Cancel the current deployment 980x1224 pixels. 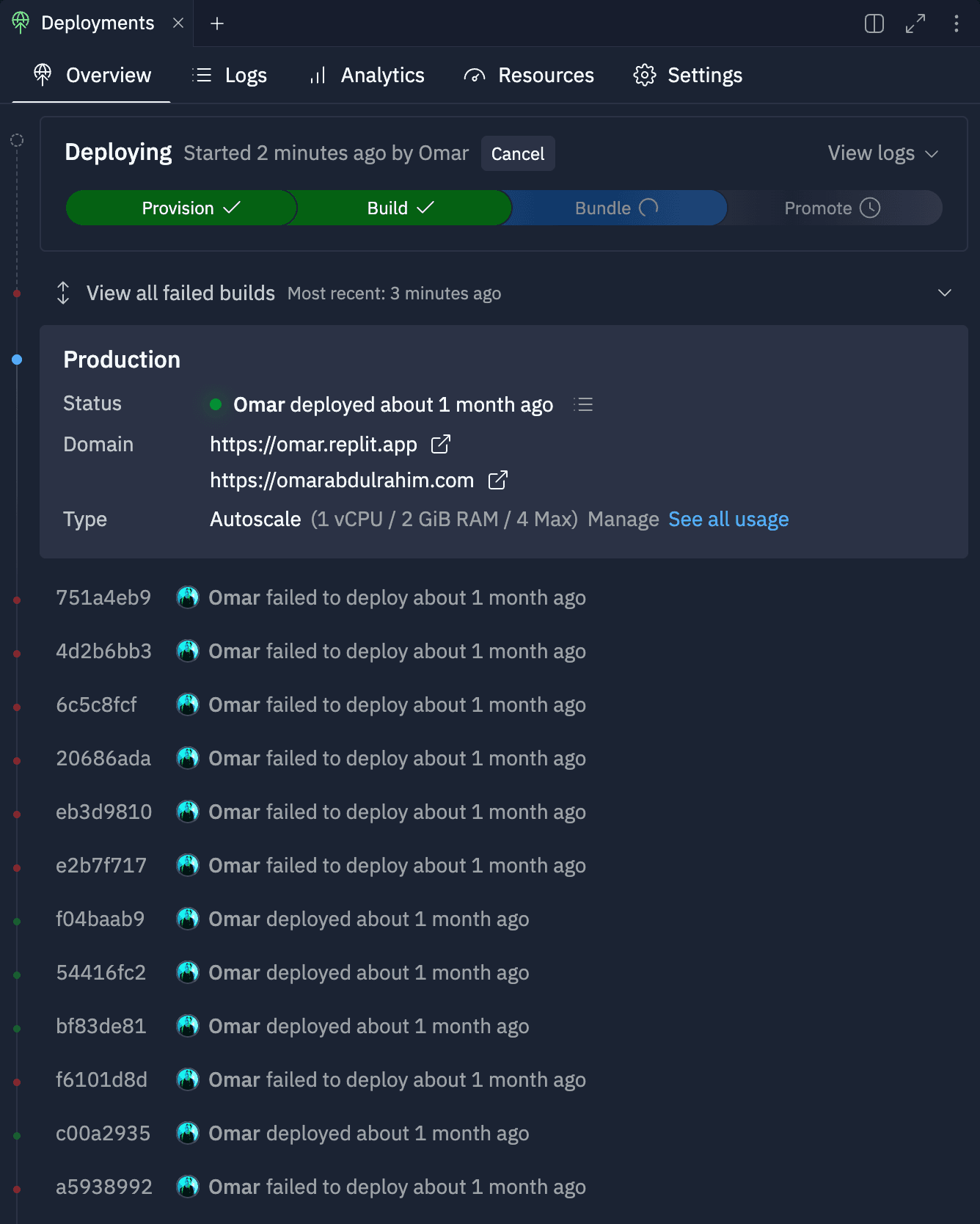[x=518, y=153]
